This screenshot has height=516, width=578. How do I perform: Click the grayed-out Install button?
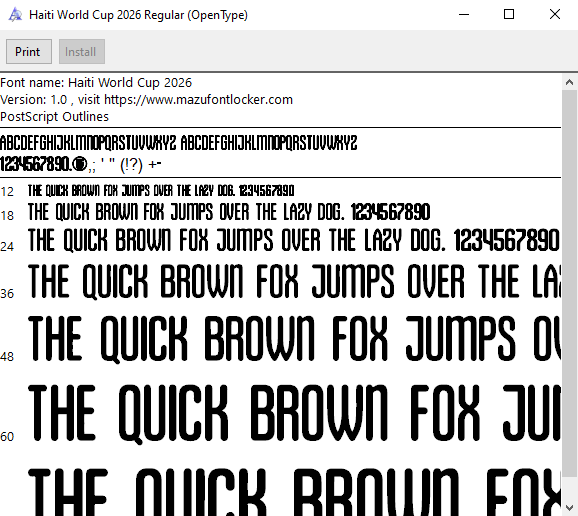82,52
